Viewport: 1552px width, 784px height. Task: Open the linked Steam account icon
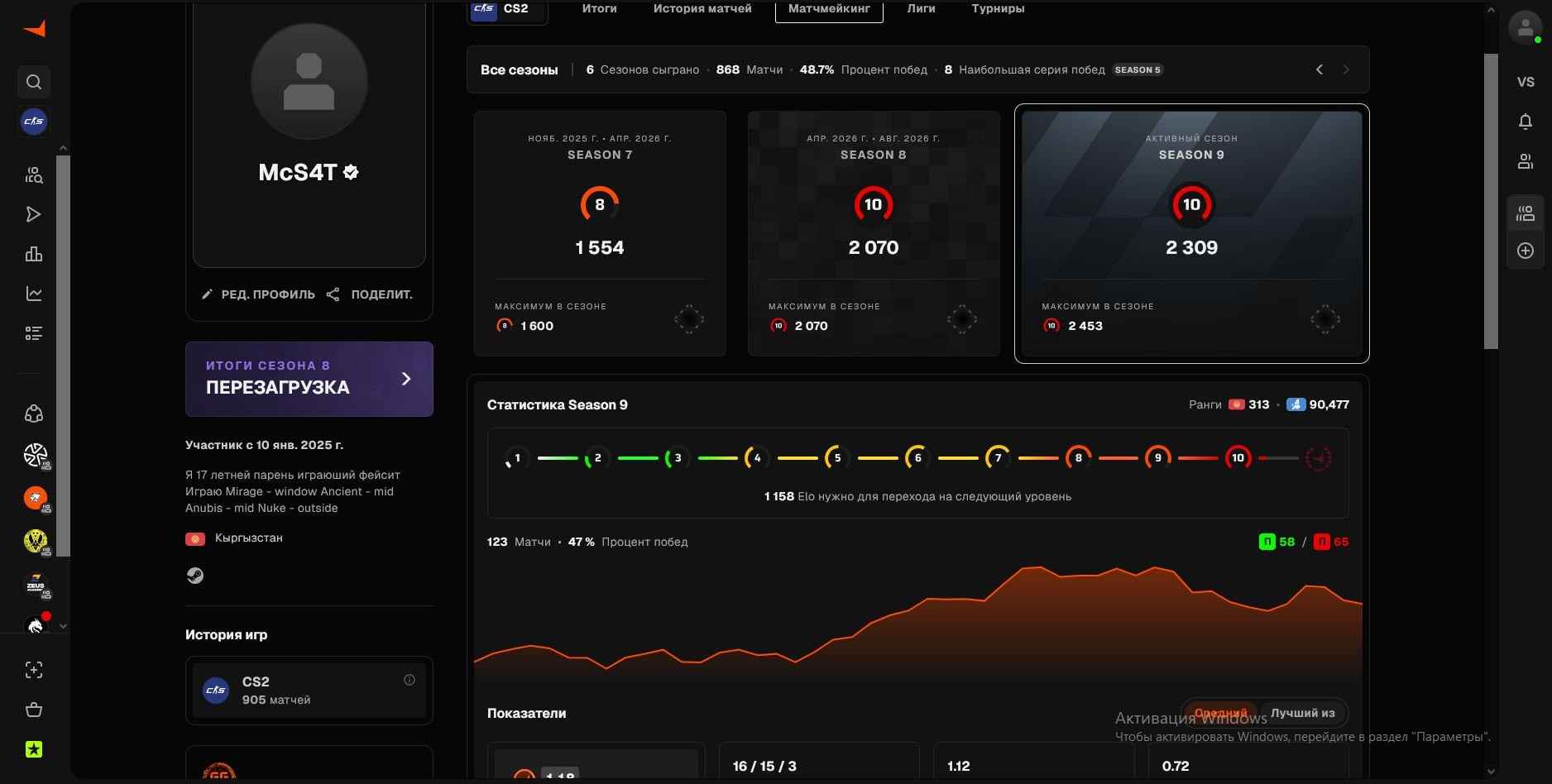[x=195, y=576]
